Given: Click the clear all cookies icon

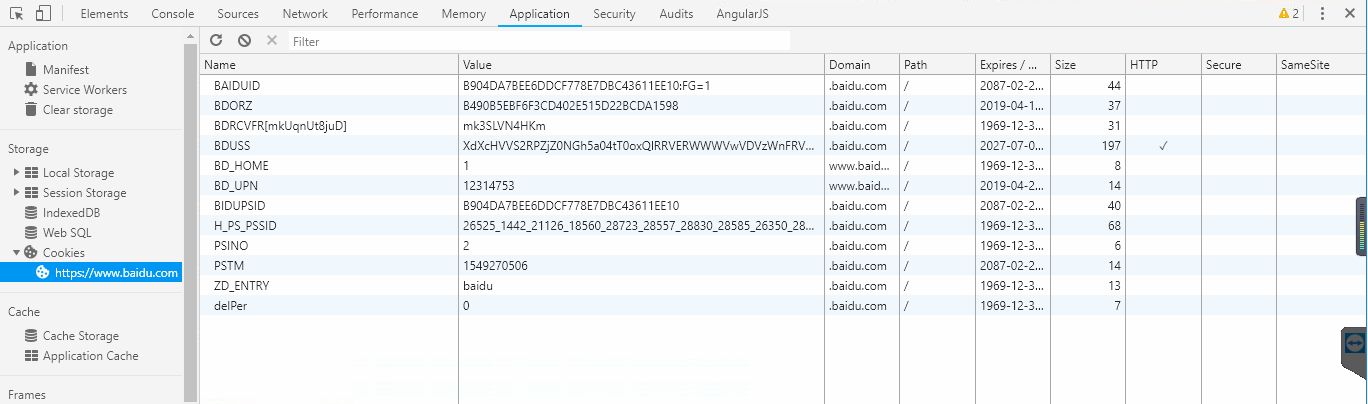Looking at the screenshot, I should pos(244,41).
